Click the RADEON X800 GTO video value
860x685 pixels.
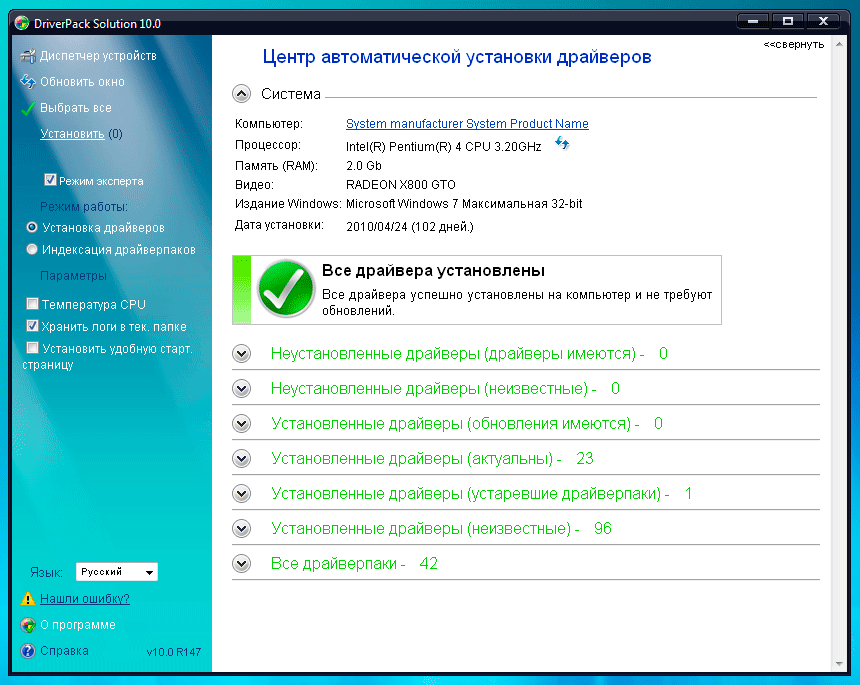[401, 185]
